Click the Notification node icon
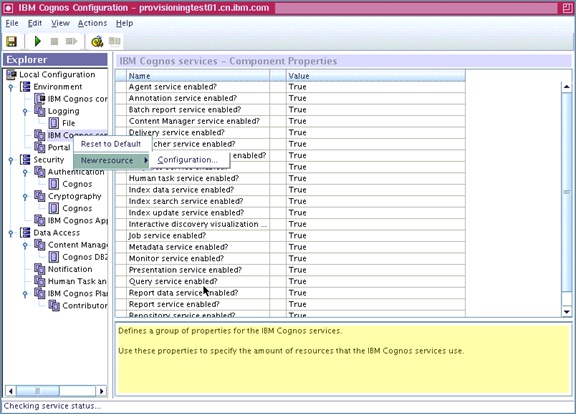Screen dimensions: 576x414 coord(39,269)
